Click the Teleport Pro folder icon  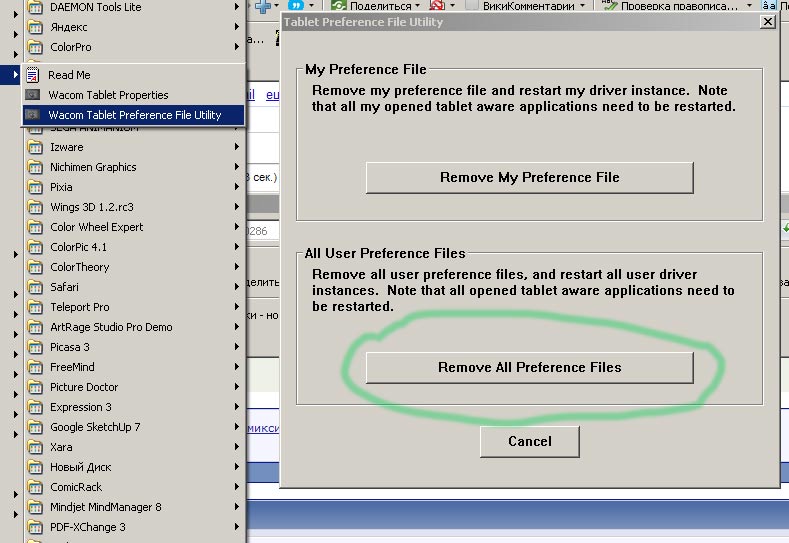35,307
